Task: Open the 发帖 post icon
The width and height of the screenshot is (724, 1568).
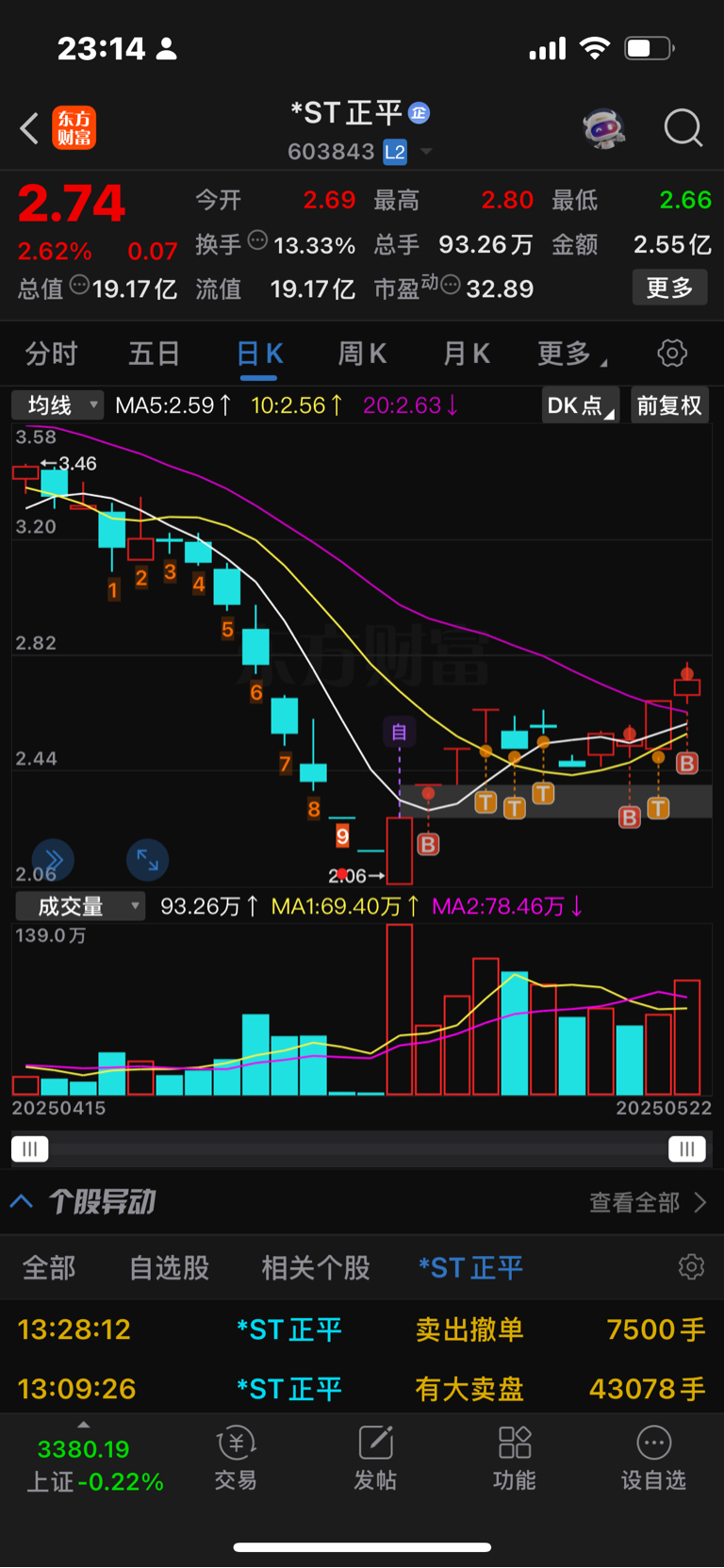Action: tap(375, 1459)
